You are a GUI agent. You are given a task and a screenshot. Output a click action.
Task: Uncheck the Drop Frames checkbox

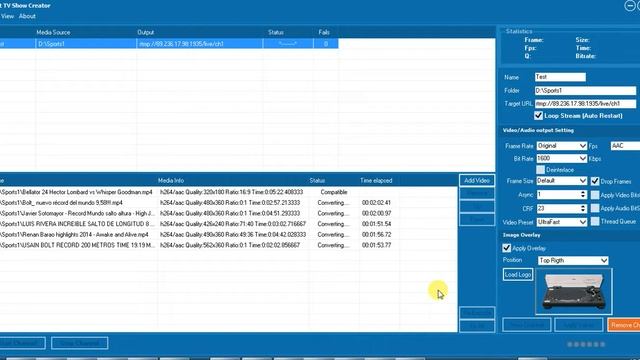(x=595, y=181)
